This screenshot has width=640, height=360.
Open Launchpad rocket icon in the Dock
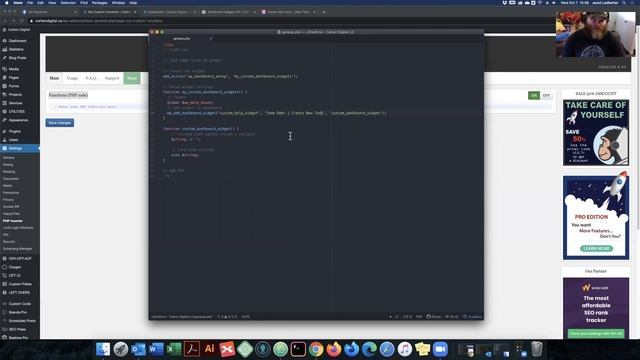pyautogui.click(x=120, y=349)
